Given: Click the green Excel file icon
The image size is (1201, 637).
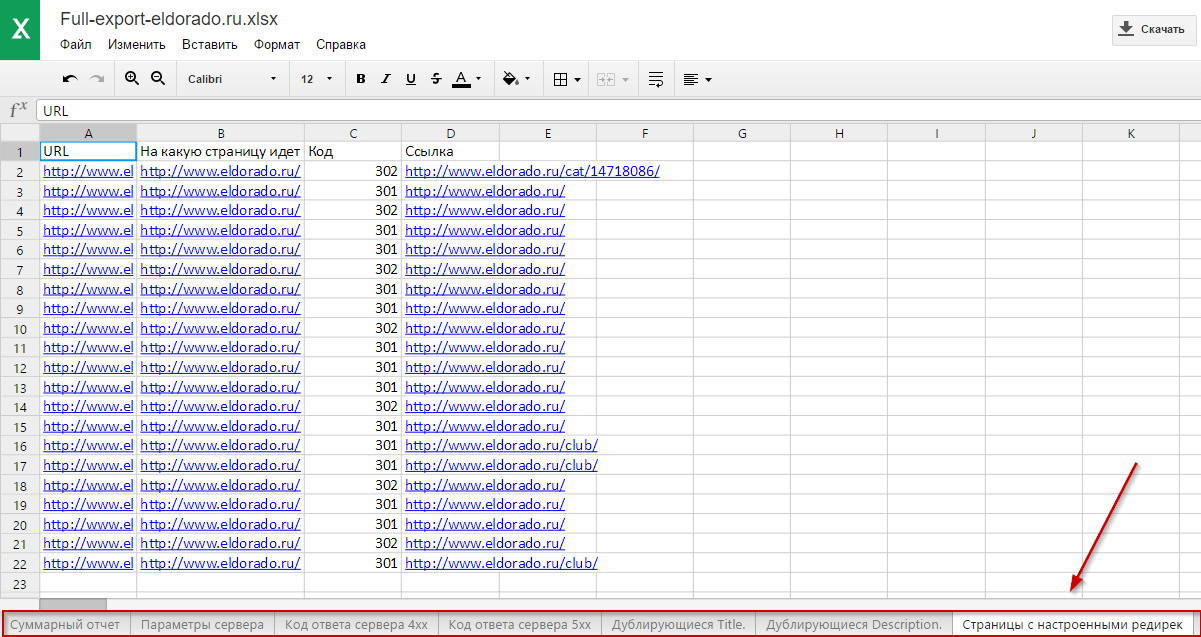Looking at the screenshot, I should coord(20,30).
